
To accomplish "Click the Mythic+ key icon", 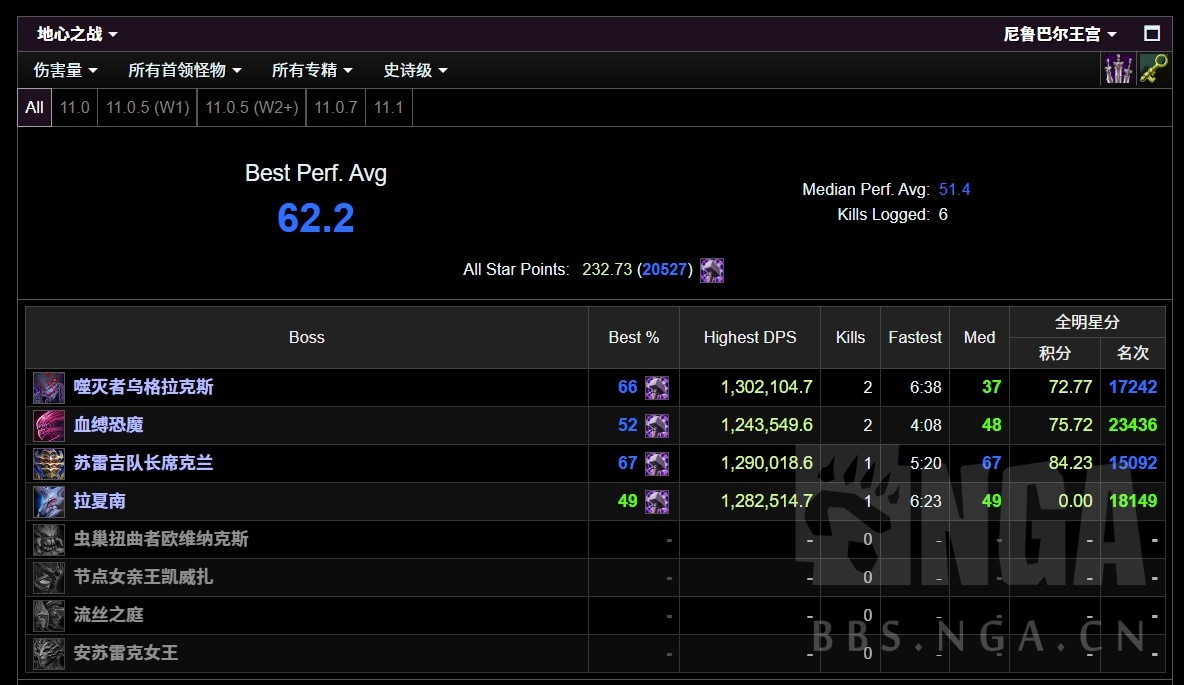I will (1153, 69).
